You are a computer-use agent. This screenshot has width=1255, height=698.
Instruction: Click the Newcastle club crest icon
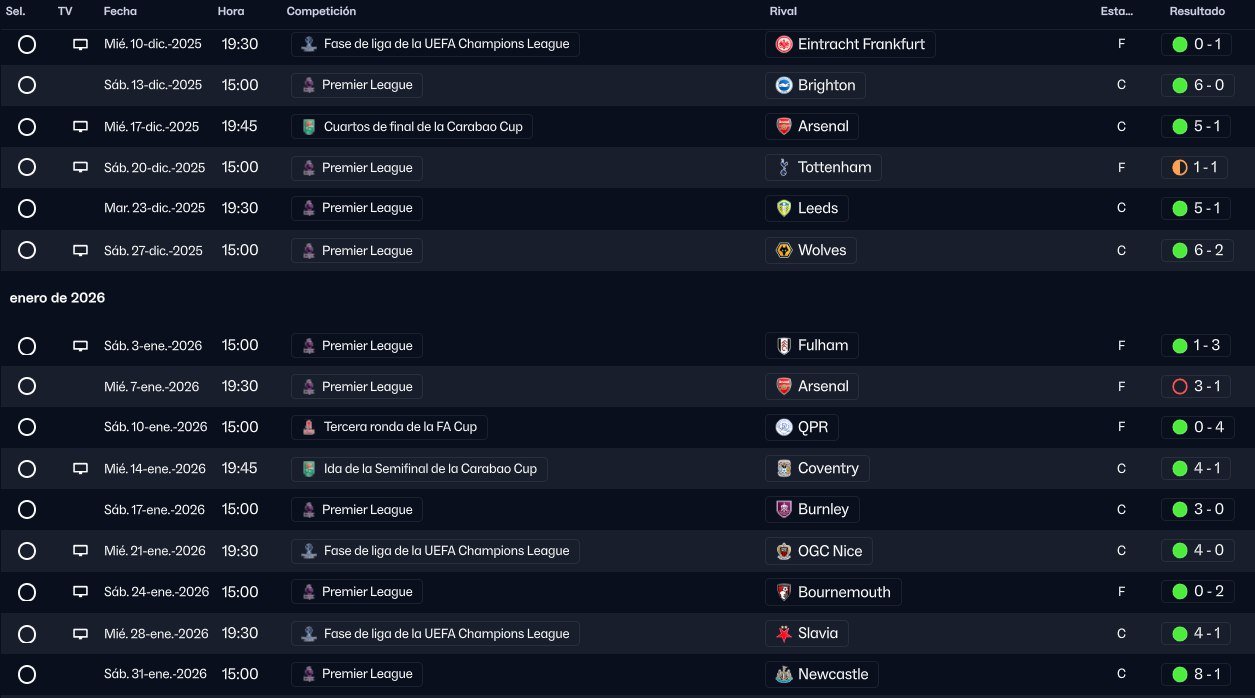click(784, 674)
